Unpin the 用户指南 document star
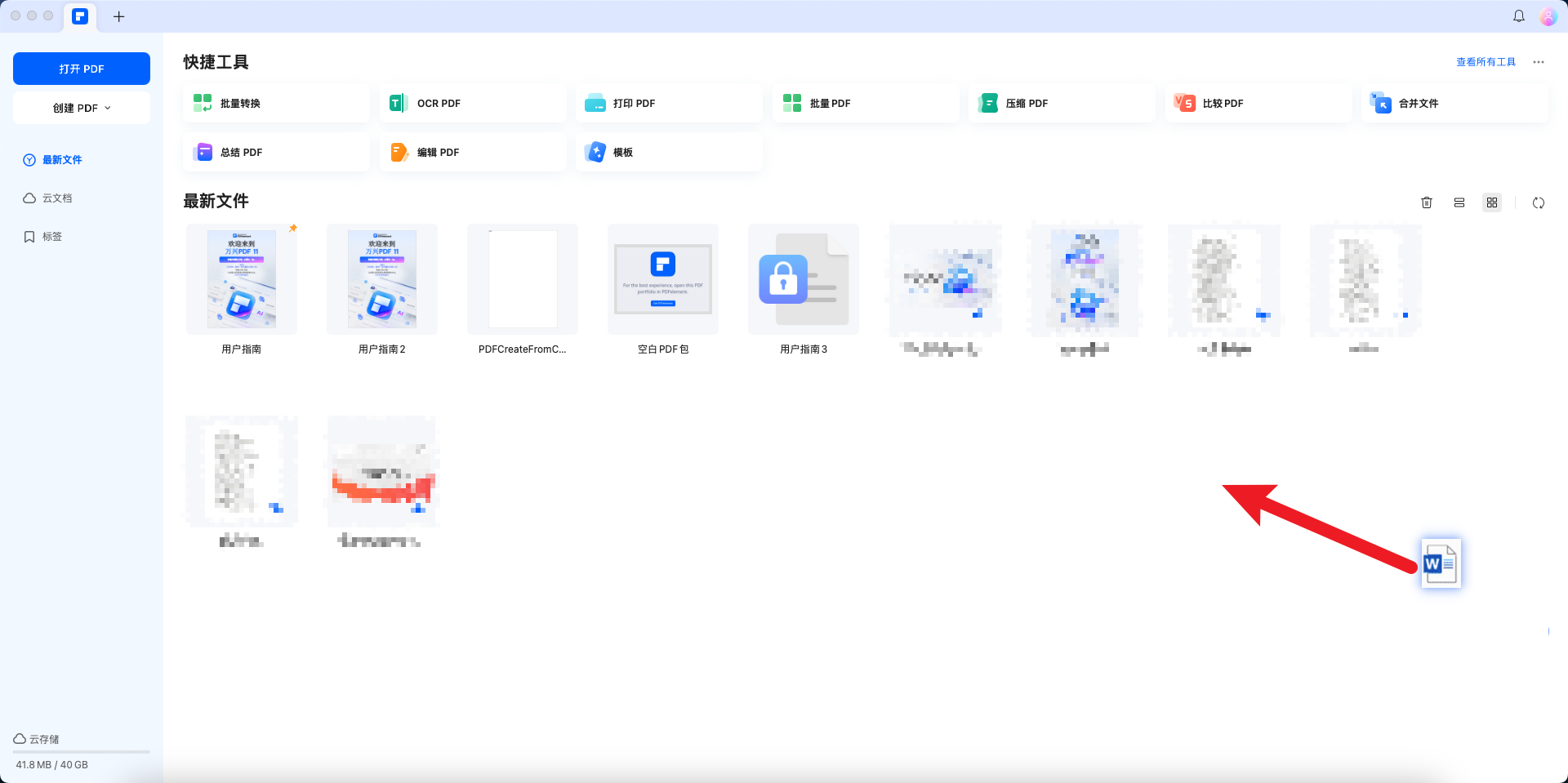Viewport: 1568px width, 783px height. tap(293, 228)
